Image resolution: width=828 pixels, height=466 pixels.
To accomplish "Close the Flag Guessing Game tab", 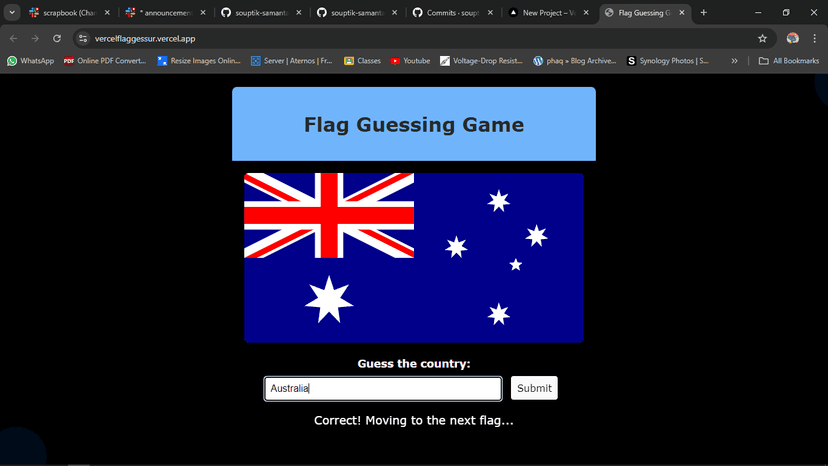I will click(x=682, y=13).
